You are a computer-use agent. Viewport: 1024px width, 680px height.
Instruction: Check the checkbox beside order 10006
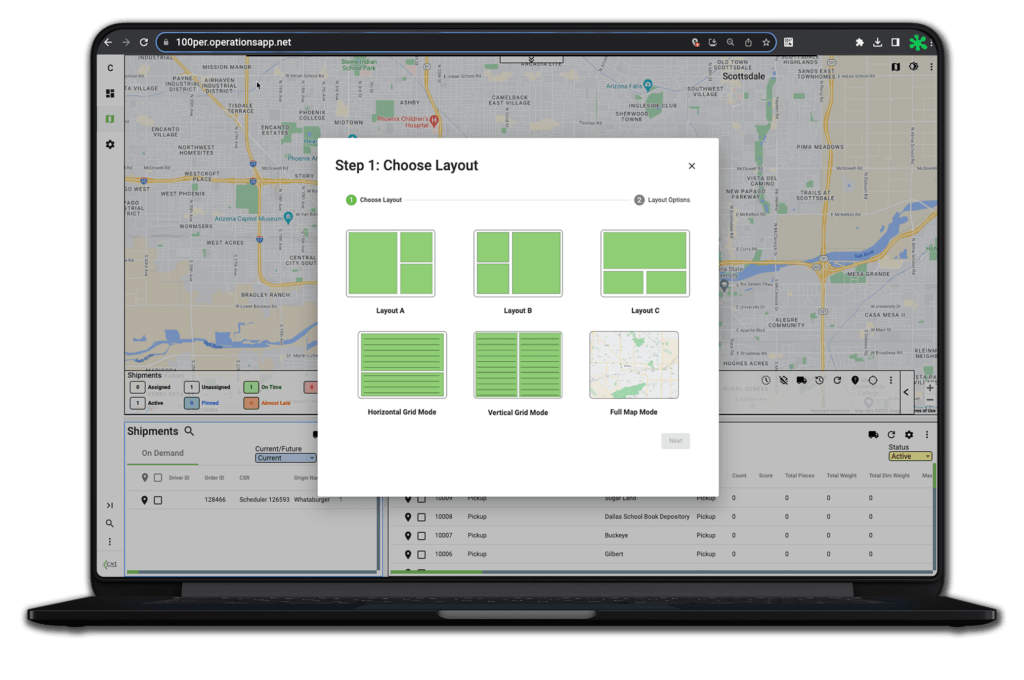(420, 554)
